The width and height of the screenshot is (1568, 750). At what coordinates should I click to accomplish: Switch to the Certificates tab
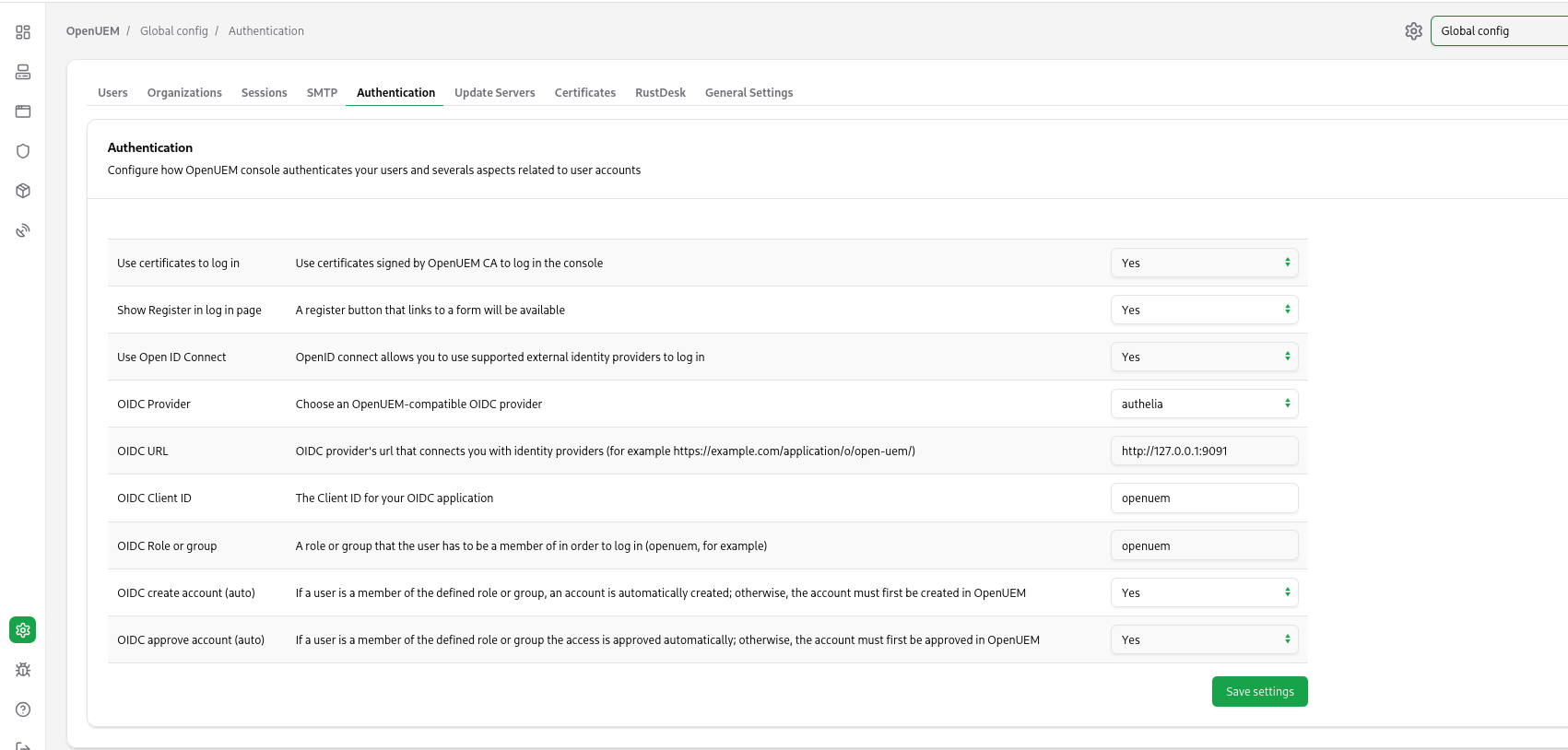[x=584, y=93]
